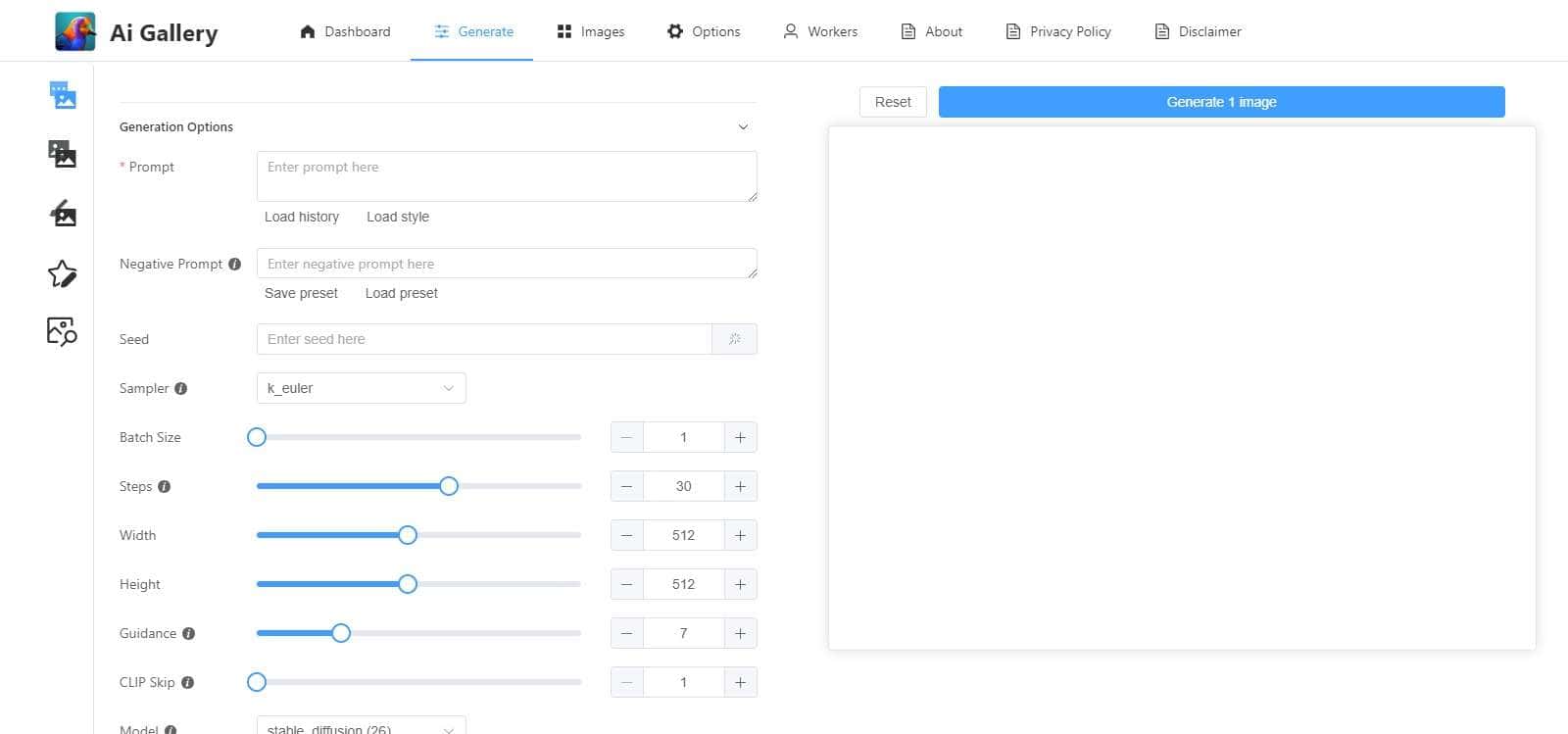The image size is (1568, 734).
Task: Click Load preset under negative prompt
Action: [402, 293]
